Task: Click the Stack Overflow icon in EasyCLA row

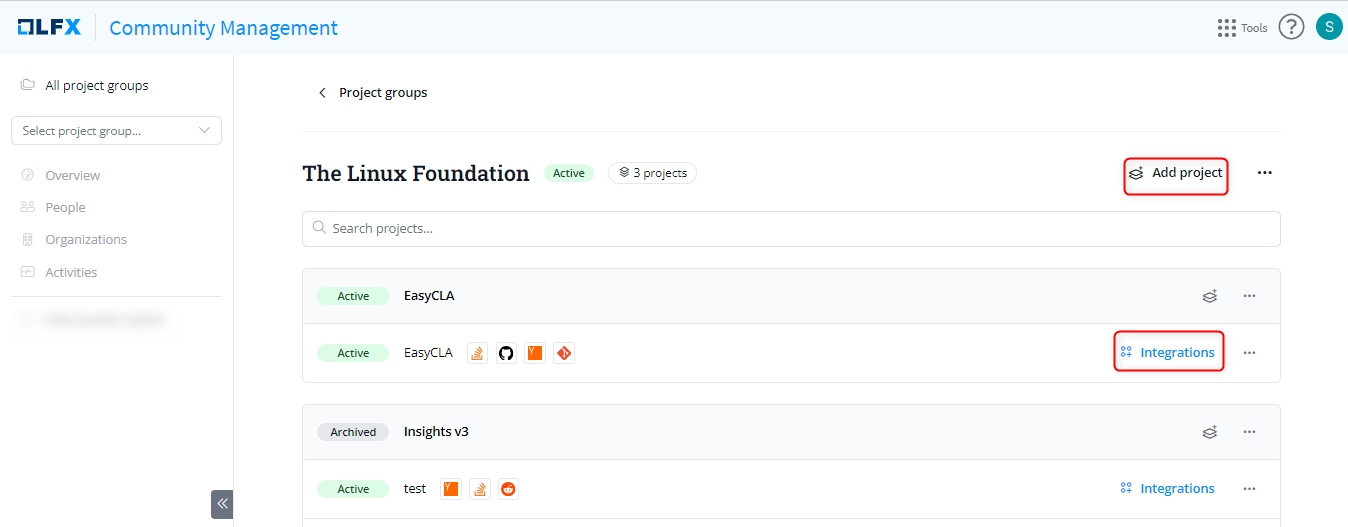Action: coord(478,353)
